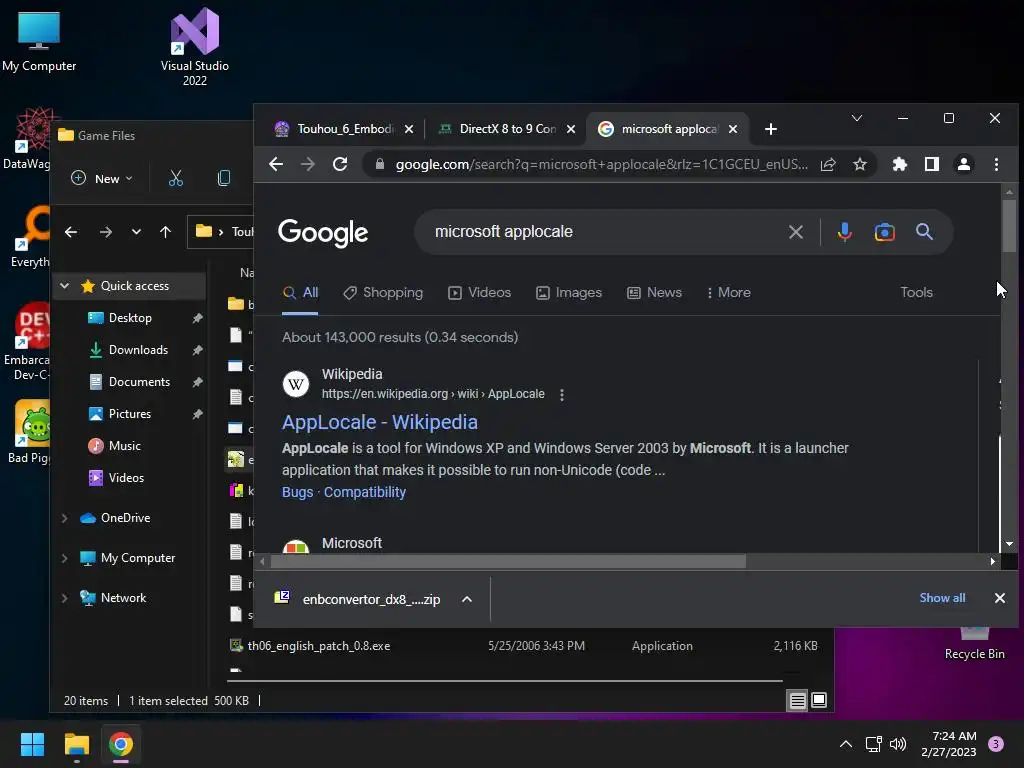Click the Chrome address bar URL
This screenshot has width=1024, height=768.
(x=601, y=165)
